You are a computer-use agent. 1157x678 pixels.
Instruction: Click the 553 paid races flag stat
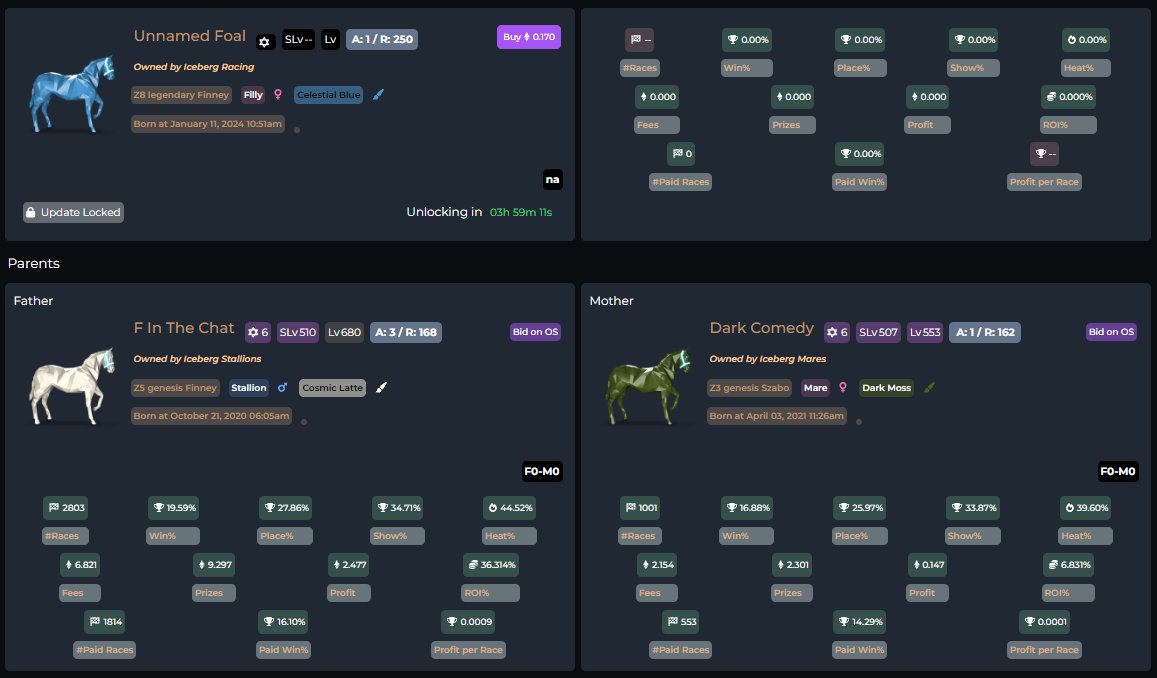pos(681,622)
